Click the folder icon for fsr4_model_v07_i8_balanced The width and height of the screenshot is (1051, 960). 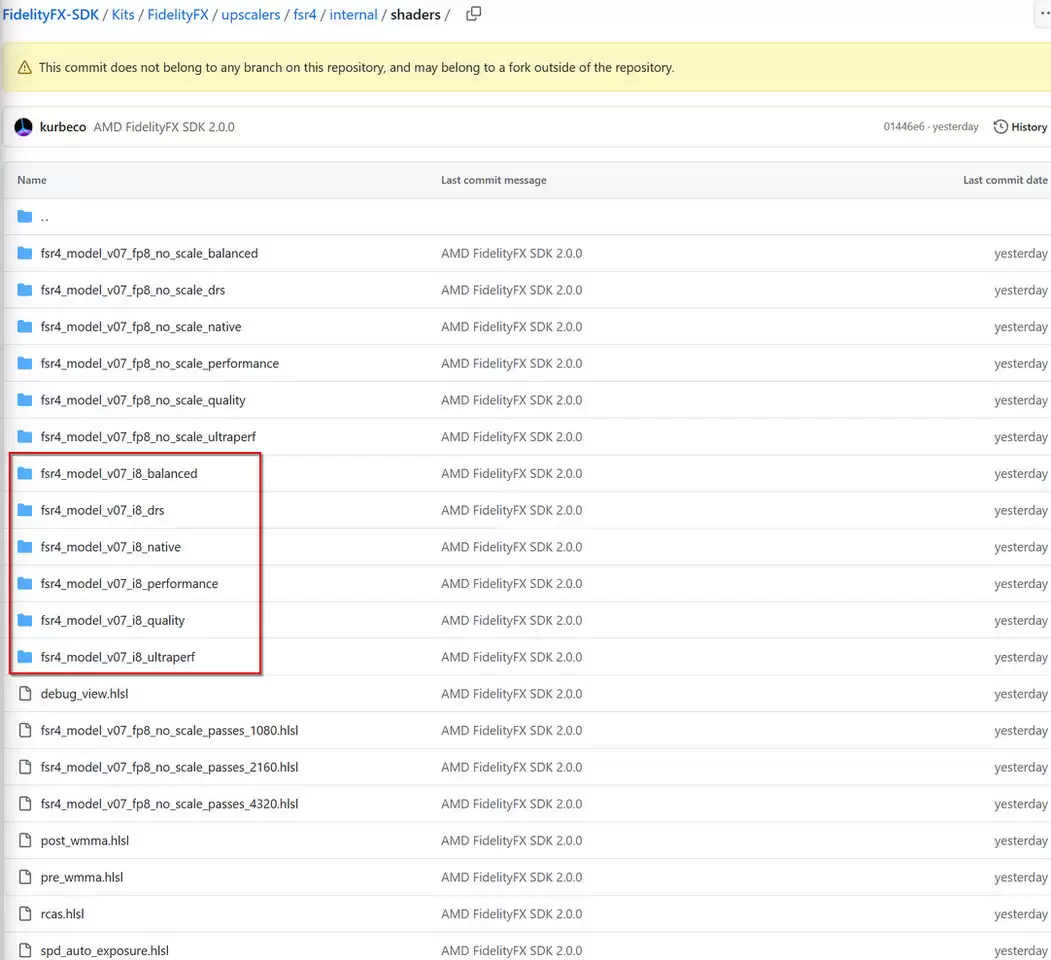click(x=25, y=474)
